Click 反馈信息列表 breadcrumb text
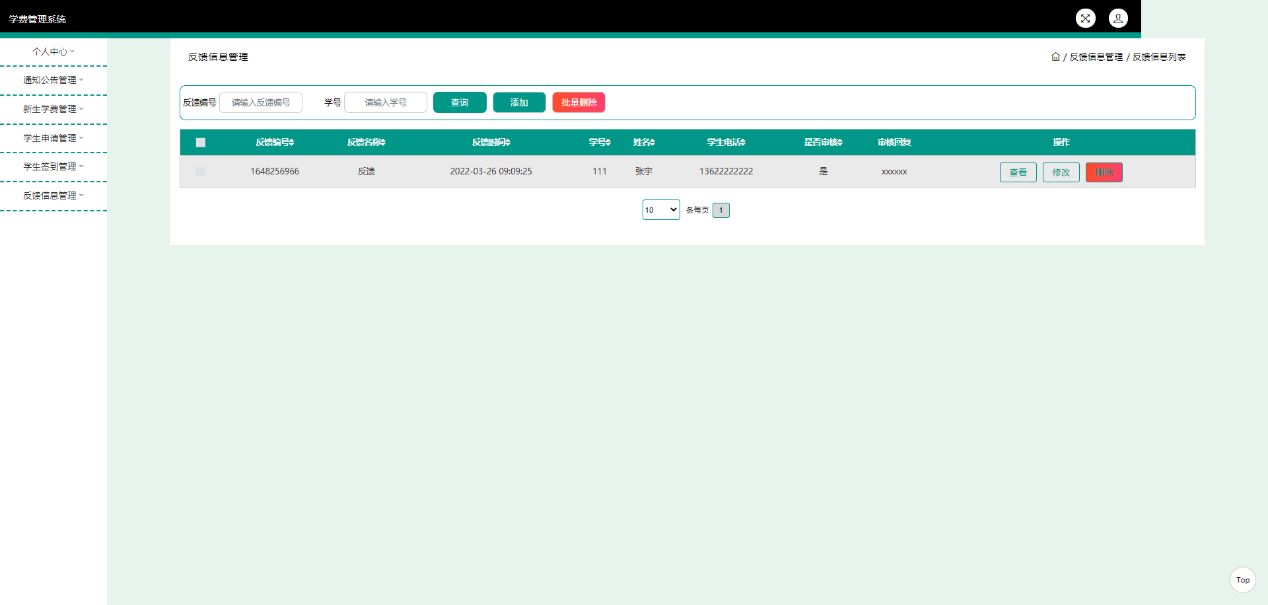 tap(1159, 57)
